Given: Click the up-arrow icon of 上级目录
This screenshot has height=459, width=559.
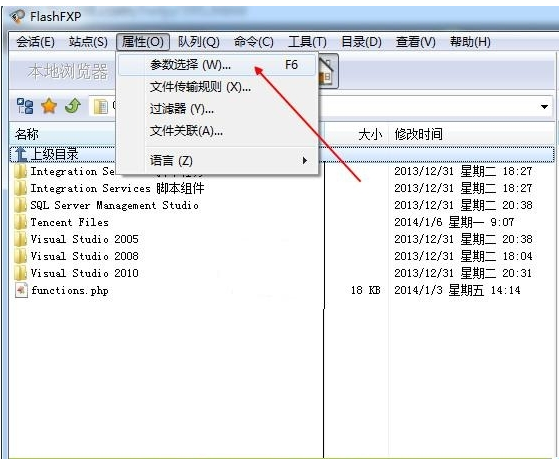Looking at the screenshot, I should click(x=21, y=154).
